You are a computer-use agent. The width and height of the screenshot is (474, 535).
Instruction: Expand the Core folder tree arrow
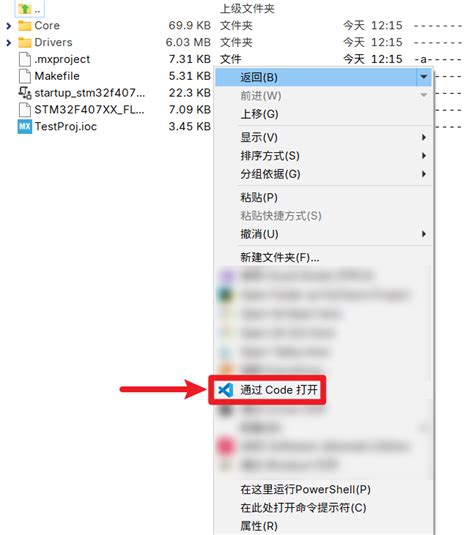click(9, 26)
